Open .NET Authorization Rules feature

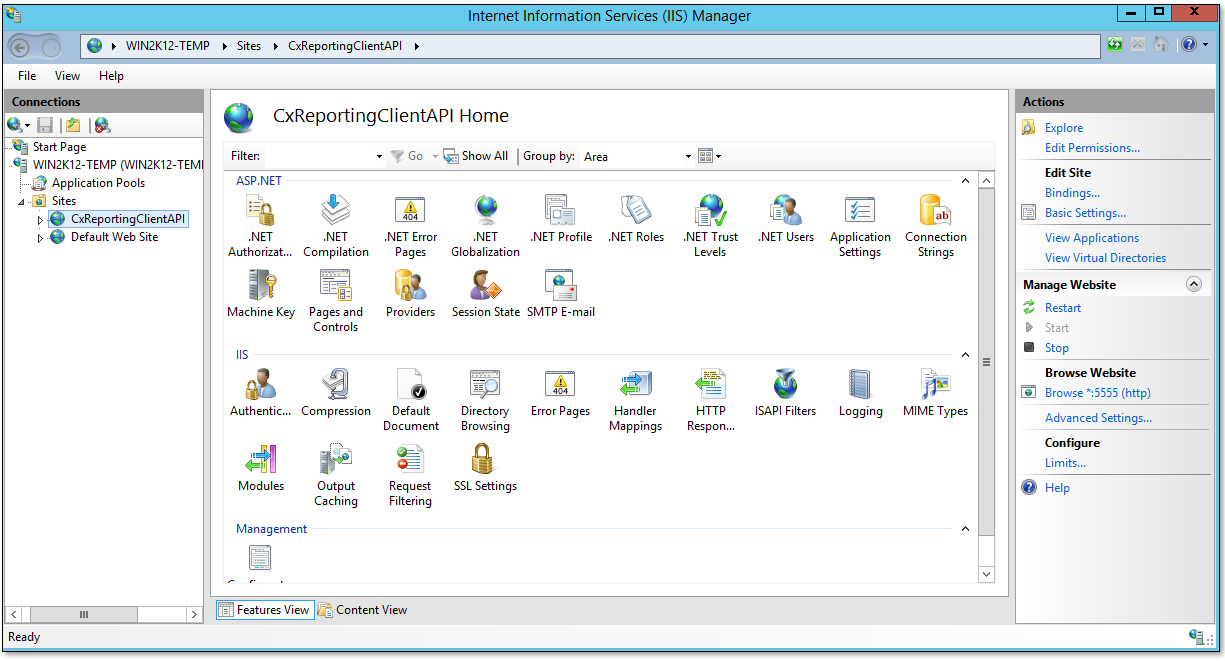[x=260, y=226]
